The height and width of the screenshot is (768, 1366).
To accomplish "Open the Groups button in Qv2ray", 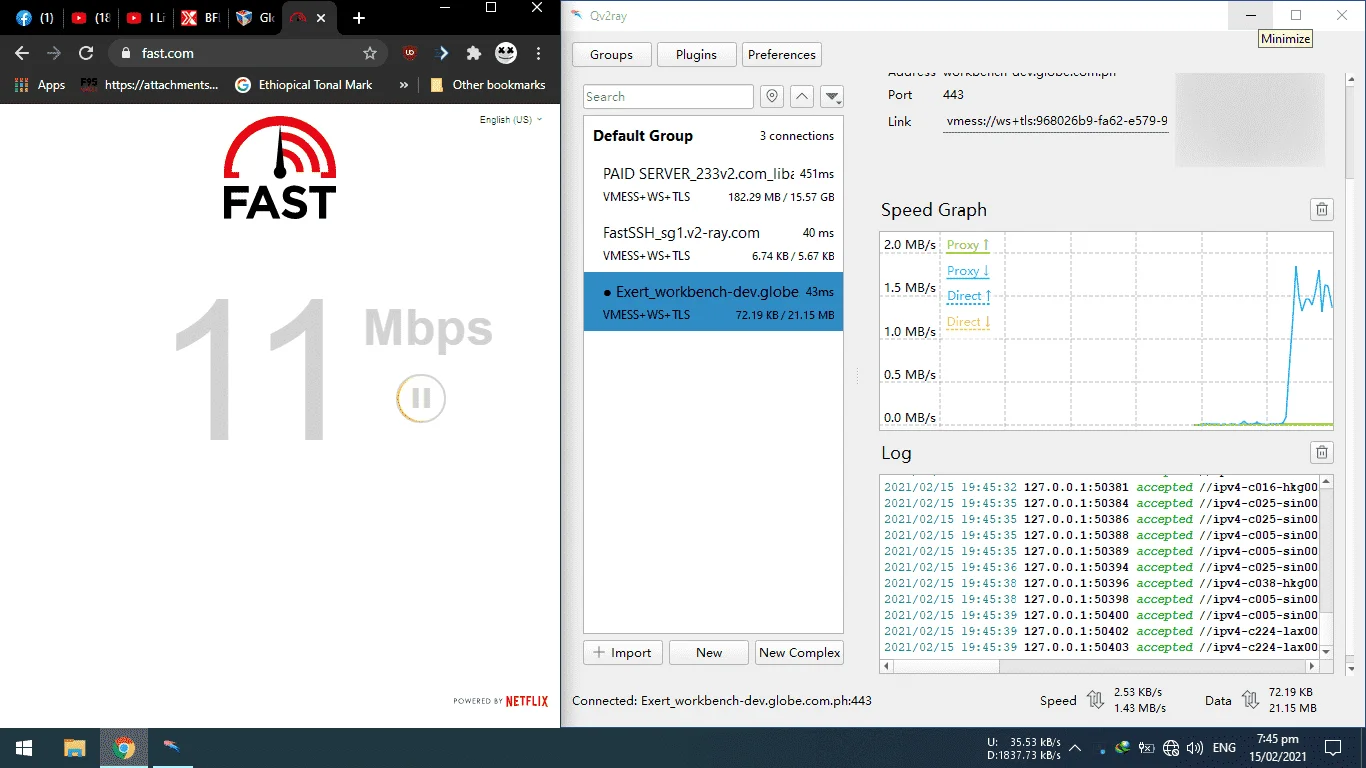I will tap(611, 55).
